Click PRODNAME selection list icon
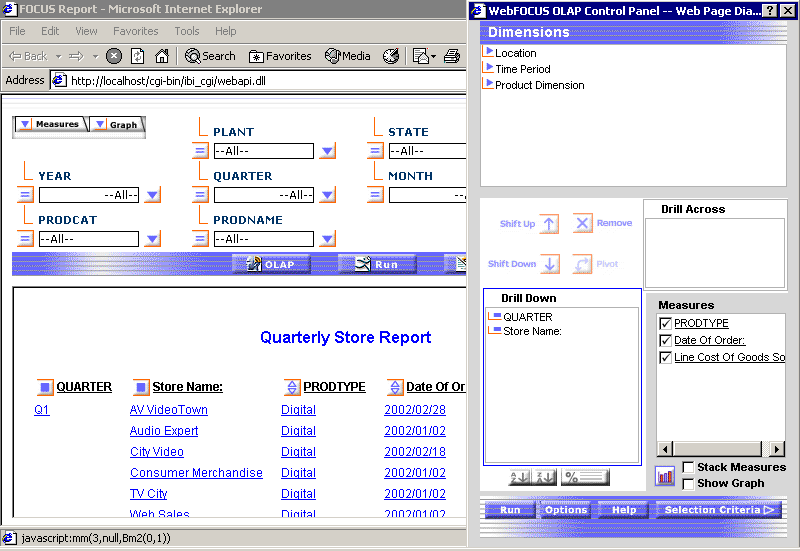800x551 pixels. coord(200,239)
